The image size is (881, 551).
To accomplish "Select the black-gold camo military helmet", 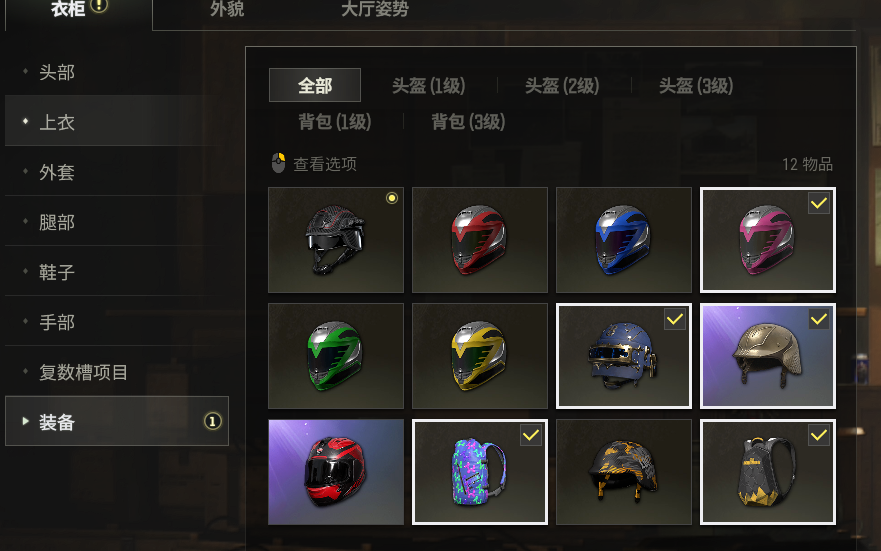I will tap(624, 472).
